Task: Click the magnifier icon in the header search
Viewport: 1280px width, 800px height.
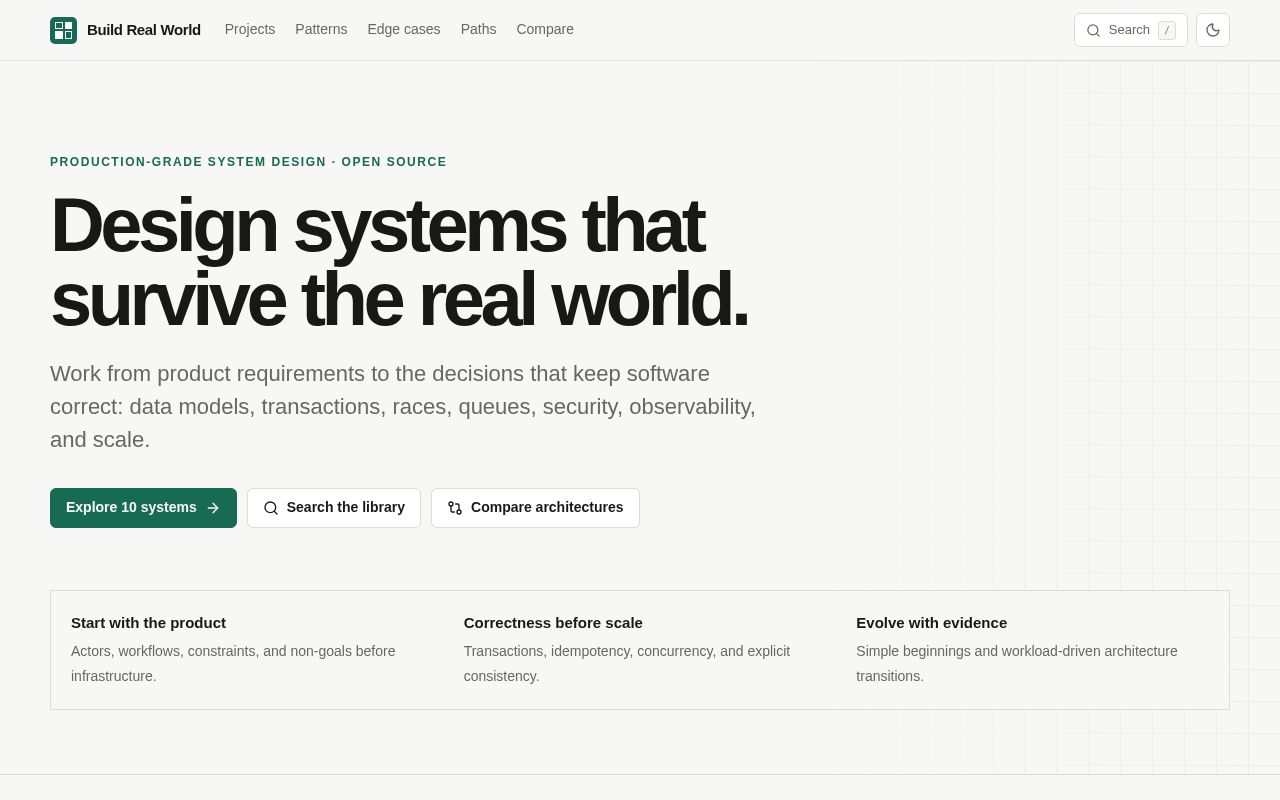Action: pyautogui.click(x=1093, y=30)
